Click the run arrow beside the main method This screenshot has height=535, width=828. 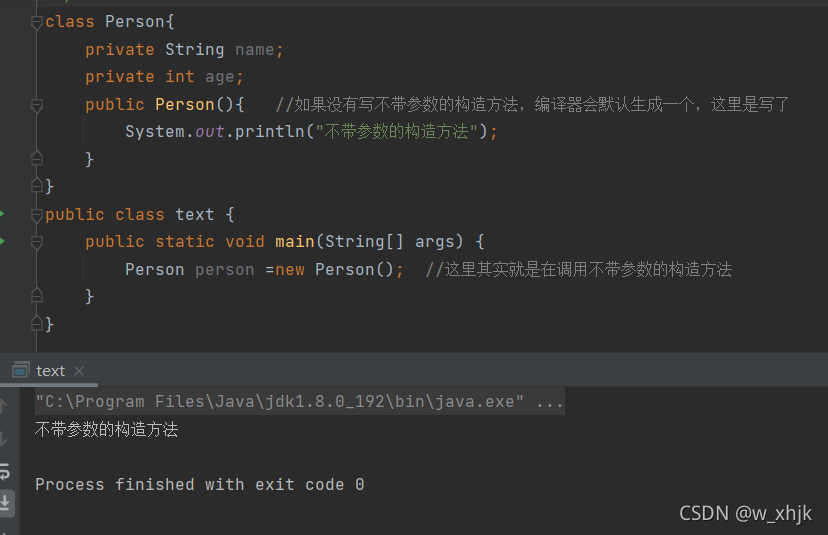click(2, 241)
